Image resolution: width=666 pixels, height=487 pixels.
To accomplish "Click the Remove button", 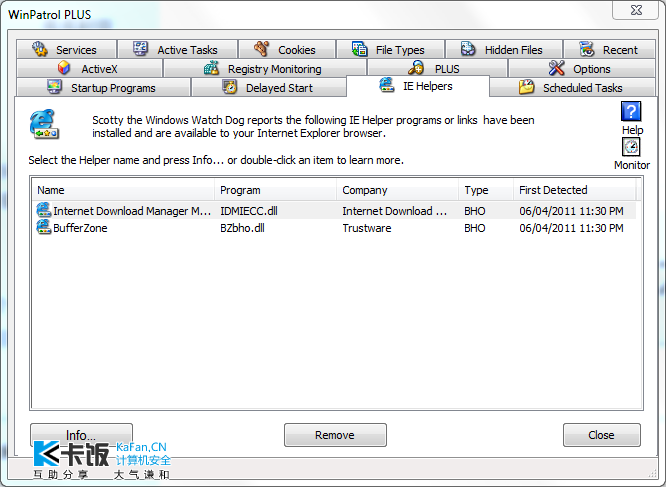I will pyautogui.click(x=335, y=435).
